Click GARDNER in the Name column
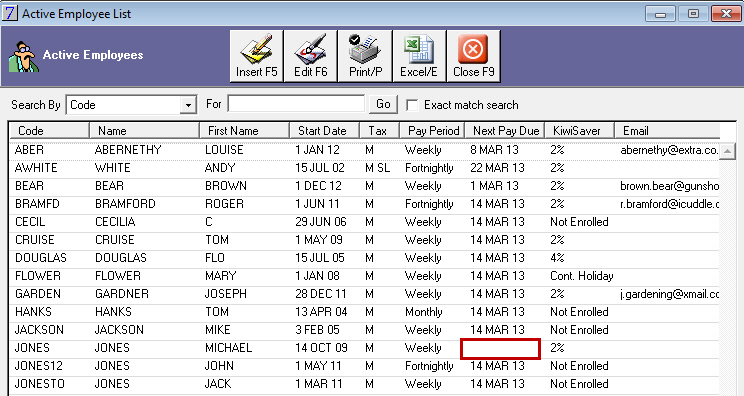 (122, 294)
